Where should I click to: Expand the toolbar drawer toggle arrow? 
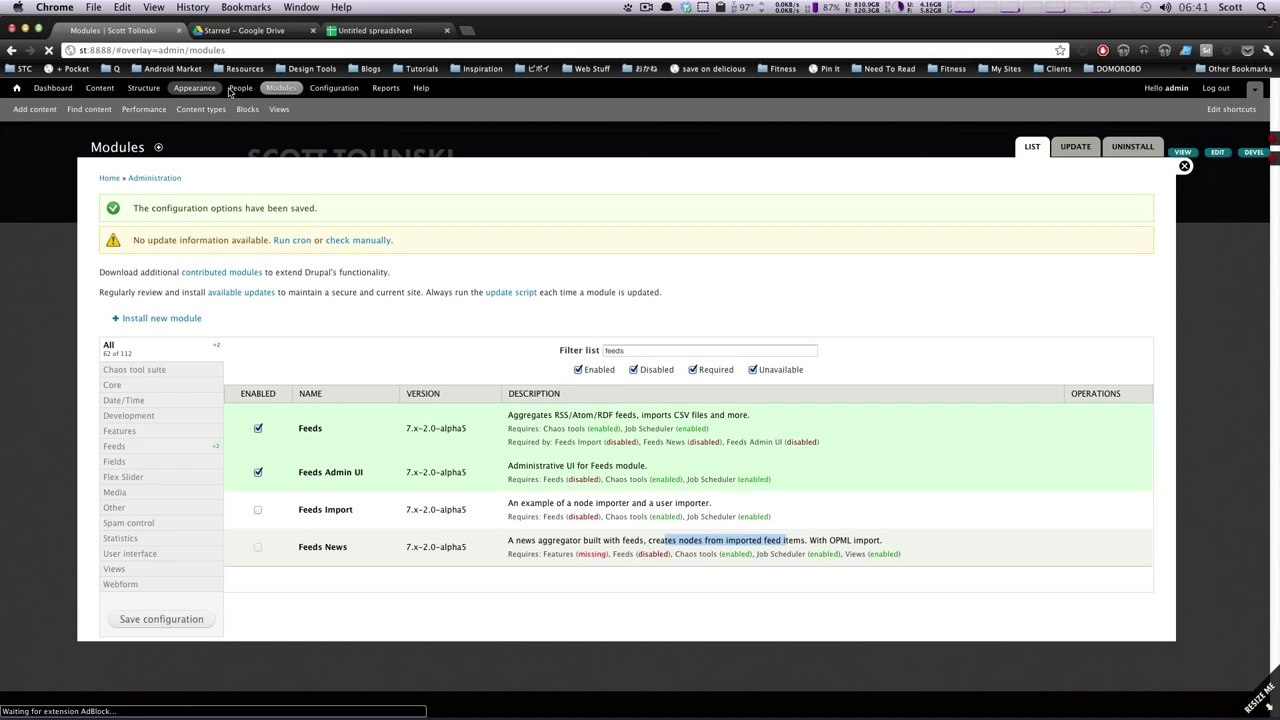tap(1254, 89)
